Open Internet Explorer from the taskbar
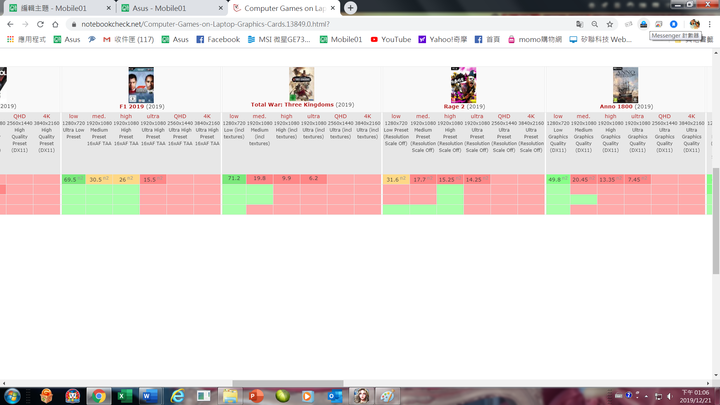720x405 pixels. (177, 396)
